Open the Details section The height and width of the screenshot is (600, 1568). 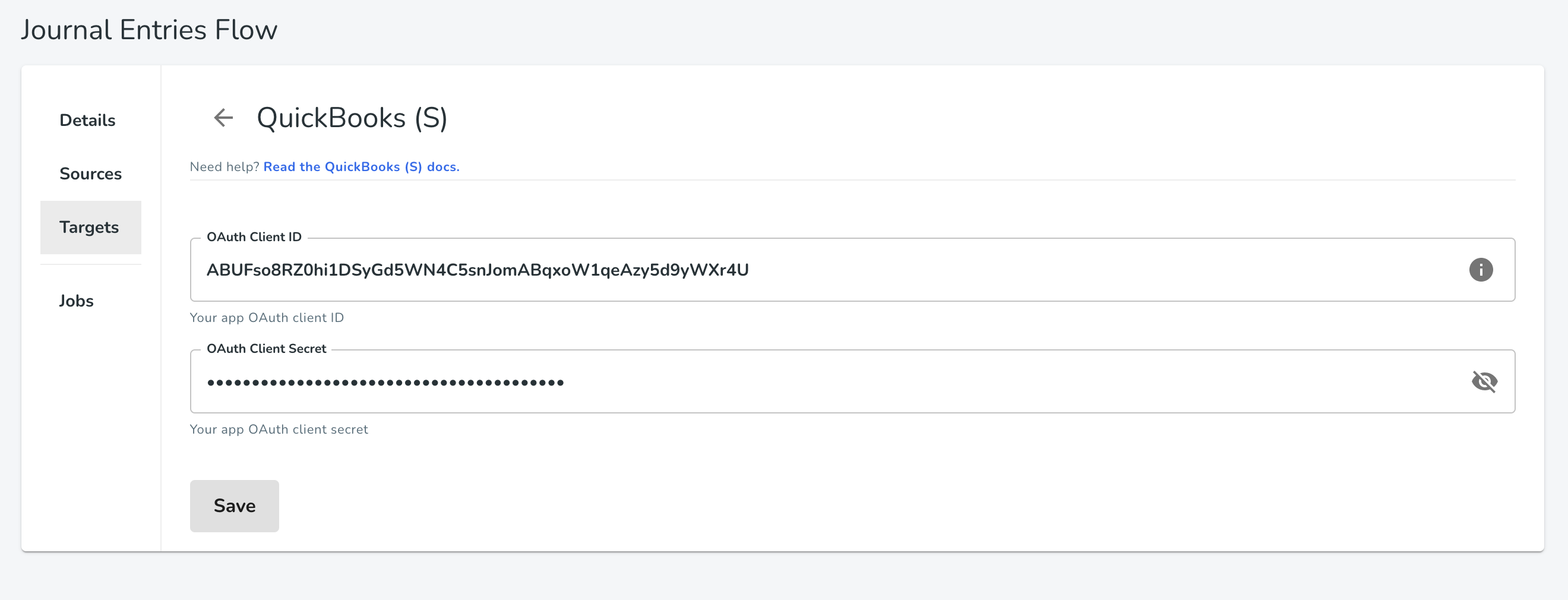click(87, 120)
